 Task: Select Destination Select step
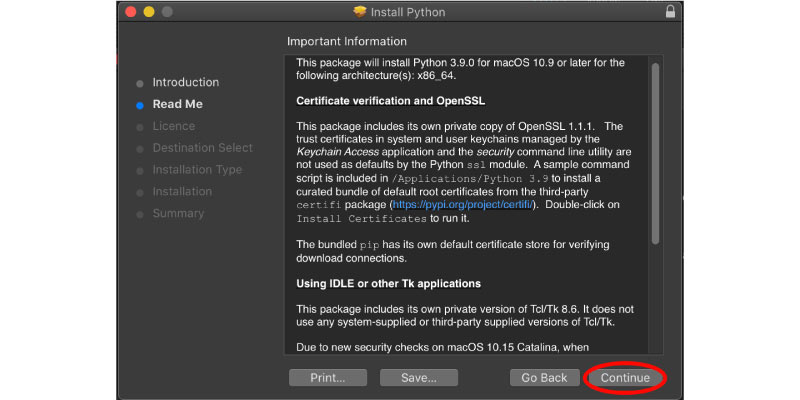pyautogui.click(x=203, y=148)
